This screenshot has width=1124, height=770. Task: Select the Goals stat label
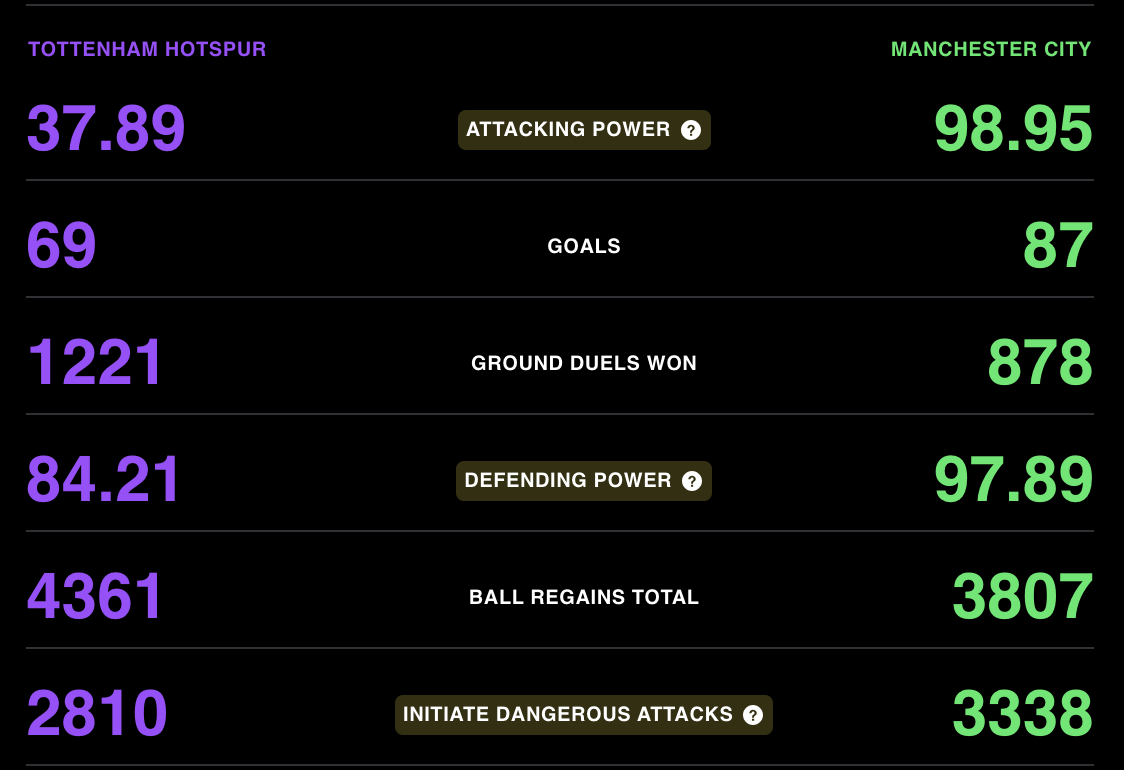point(584,246)
